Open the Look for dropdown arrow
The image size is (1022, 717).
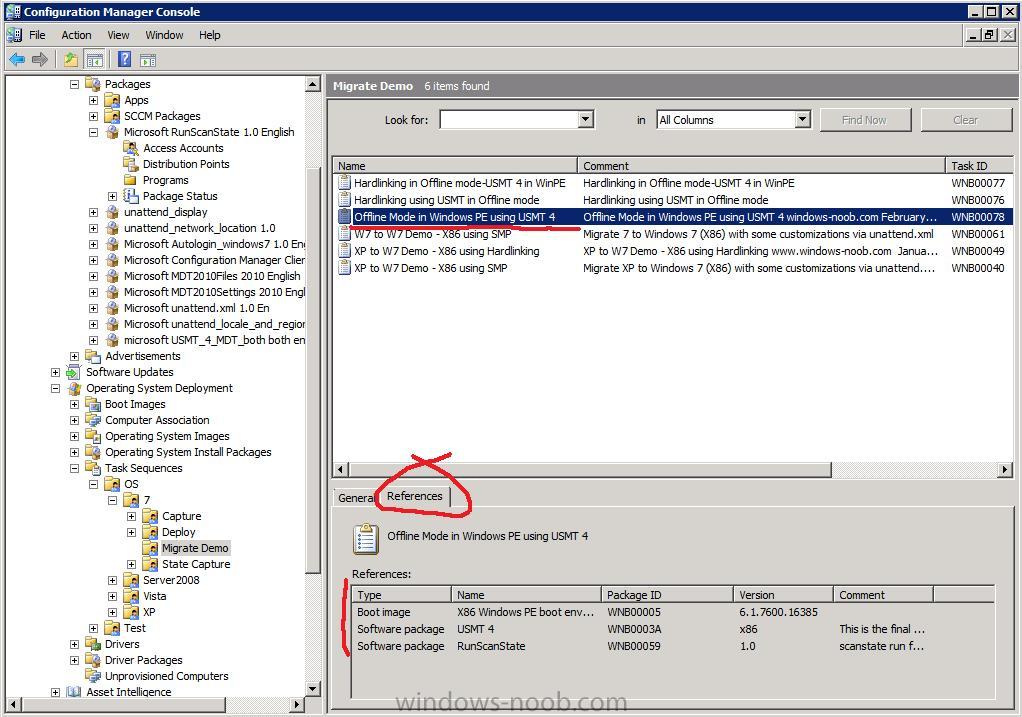[585, 119]
